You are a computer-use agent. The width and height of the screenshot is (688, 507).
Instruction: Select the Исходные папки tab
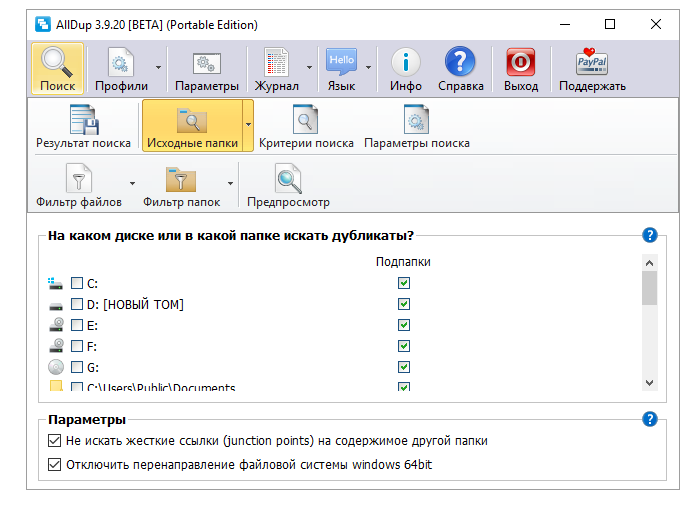192,126
